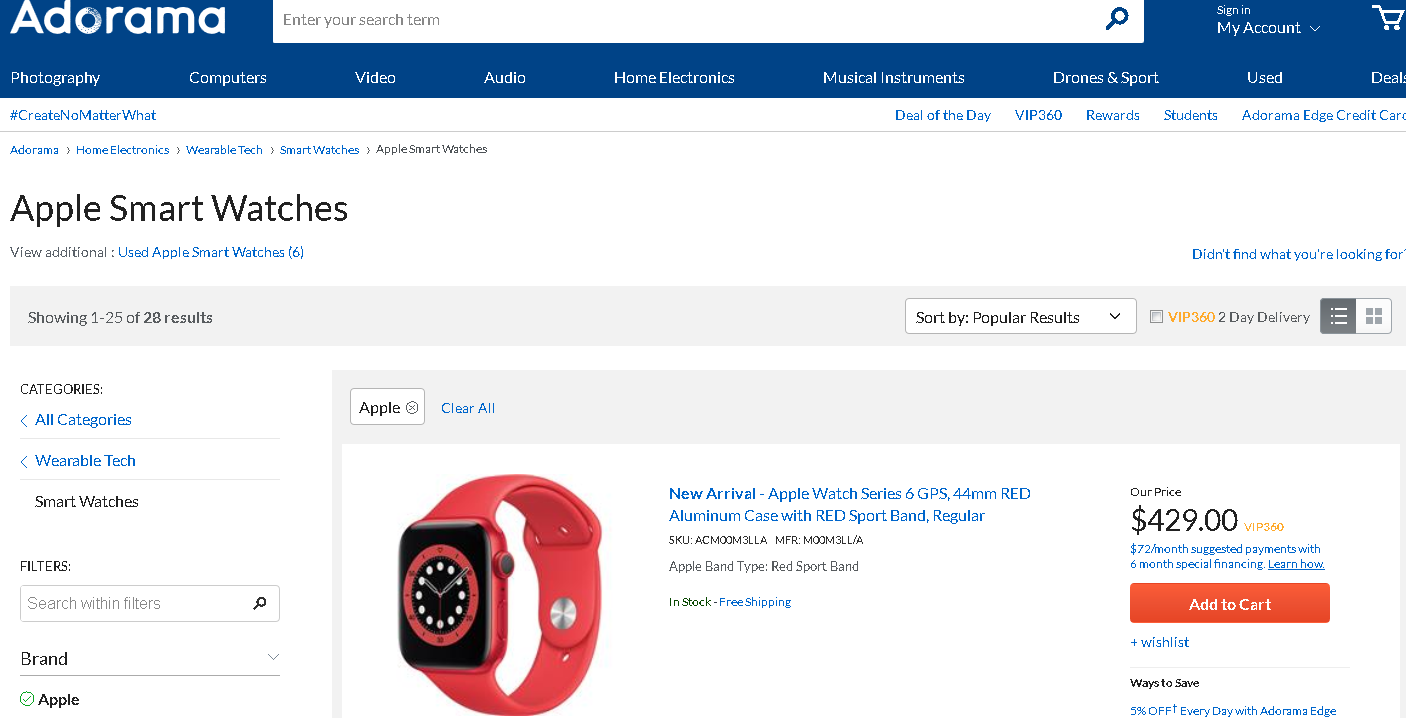The width and height of the screenshot is (1406, 718).
Task: Switch to list view layout
Action: click(1338, 317)
